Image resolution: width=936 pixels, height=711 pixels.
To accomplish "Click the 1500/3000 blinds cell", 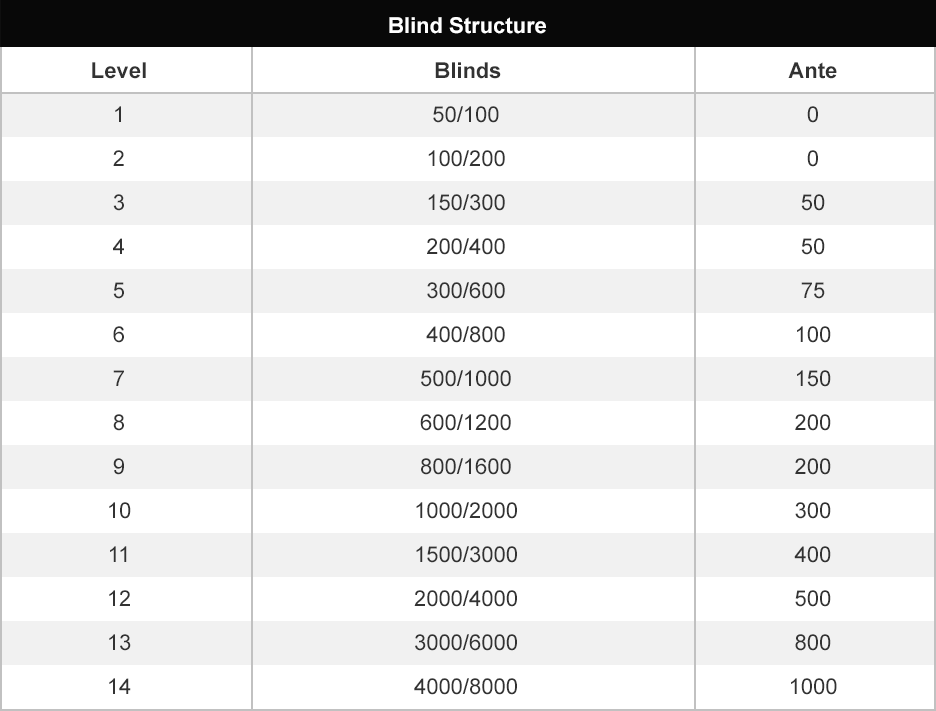I will pyautogui.click(x=466, y=555).
